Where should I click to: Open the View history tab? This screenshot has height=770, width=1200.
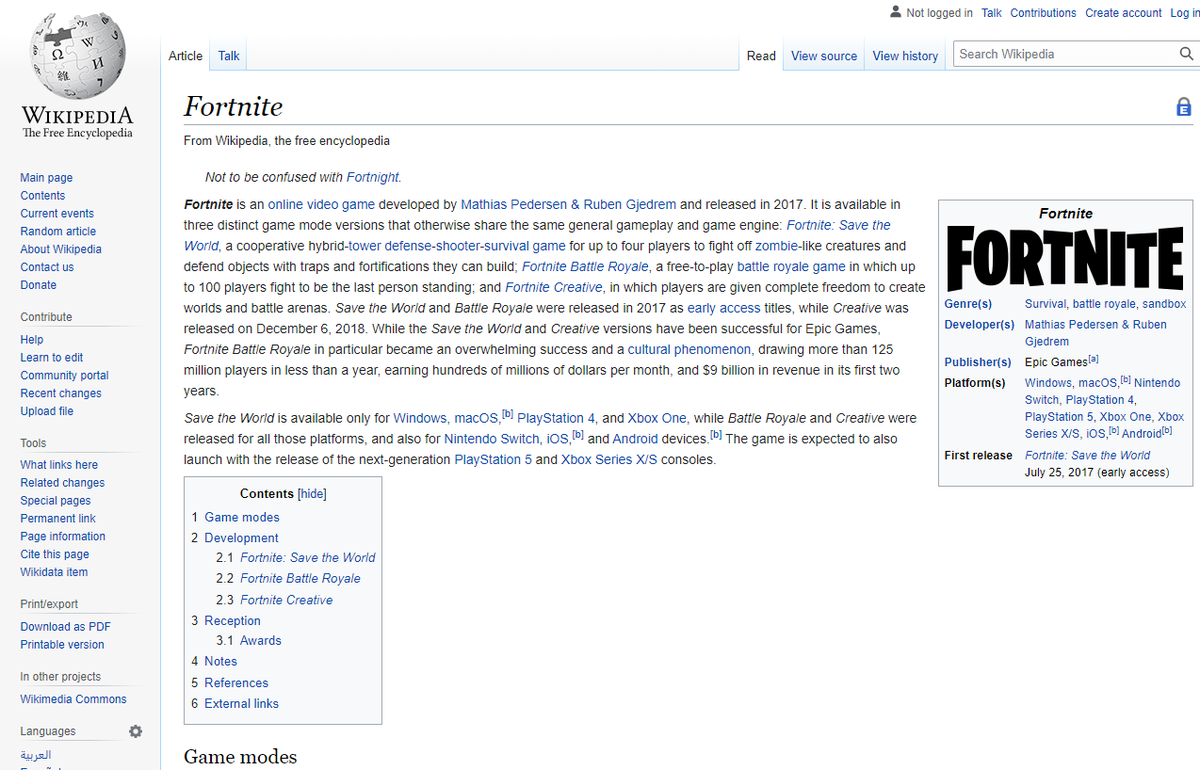pos(905,56)
